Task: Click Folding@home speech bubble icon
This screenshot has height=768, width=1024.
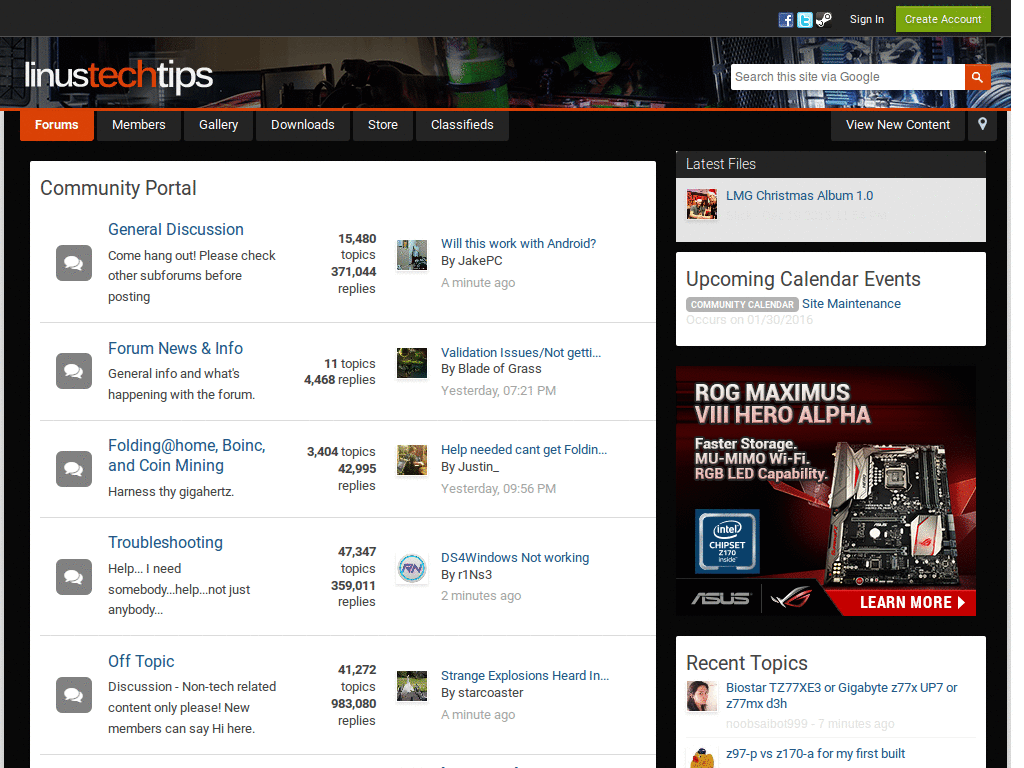Action: (74, 469)
